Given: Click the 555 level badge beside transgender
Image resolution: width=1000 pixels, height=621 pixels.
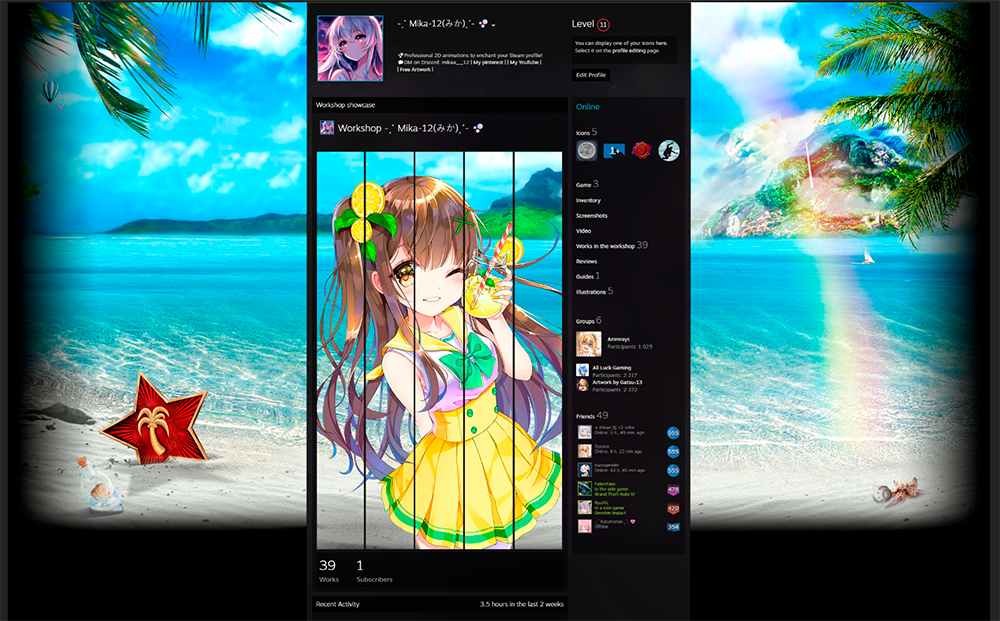Looking at the screenshot, I should click(673, 471).
